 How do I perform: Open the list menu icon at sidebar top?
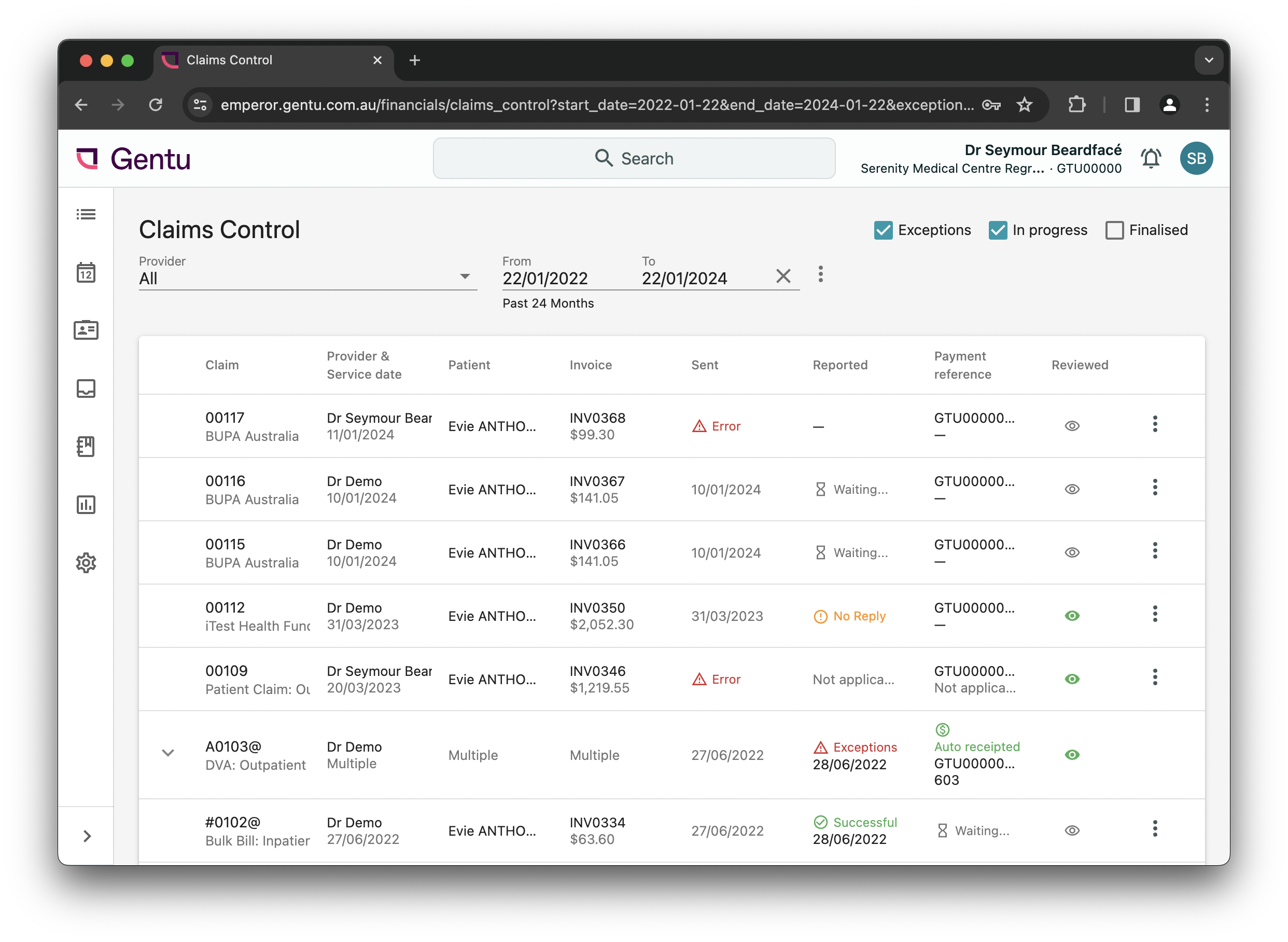click(x=86, y=214)
